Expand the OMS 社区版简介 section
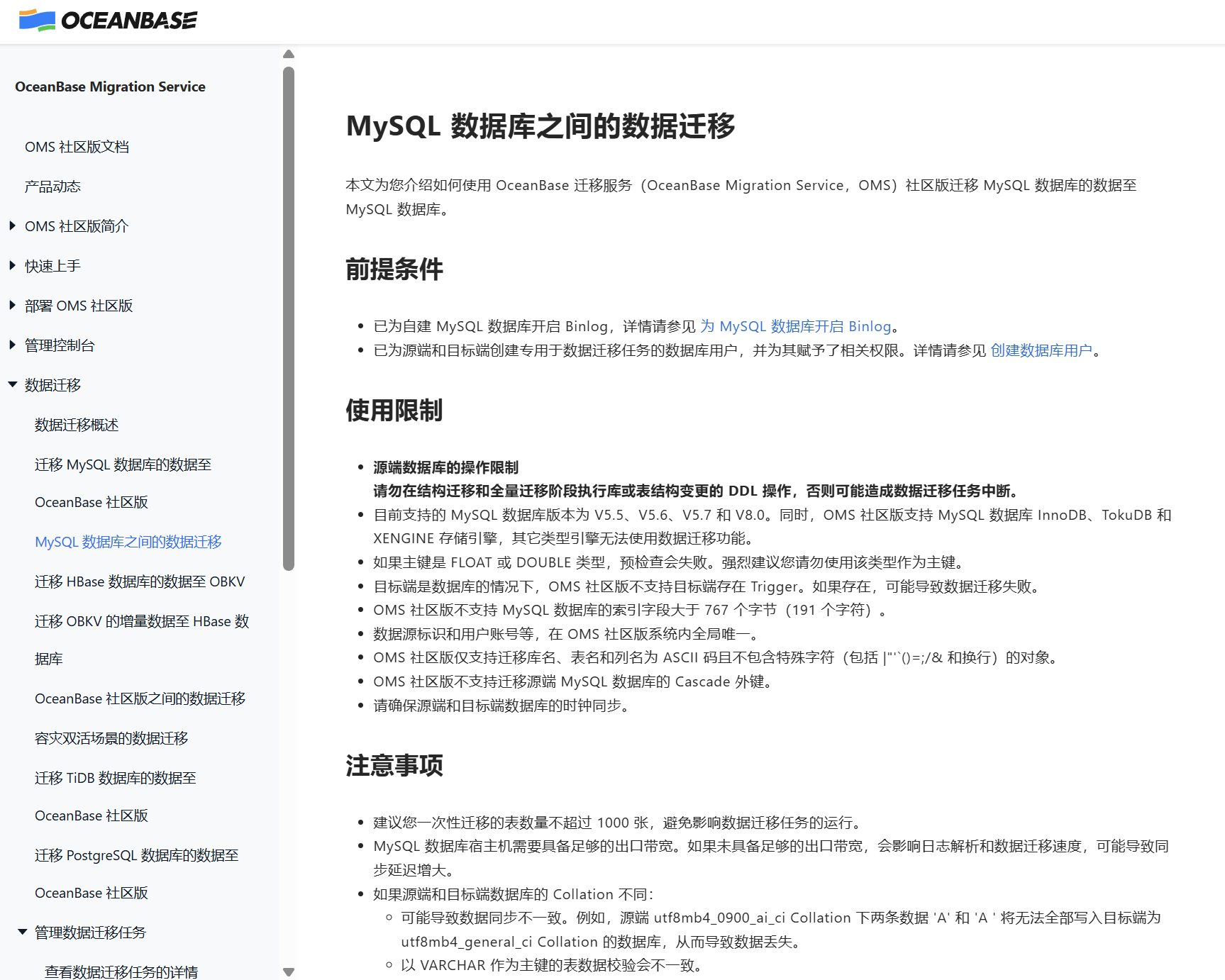The height and width of the screenshot is (980, 1225). [x=13, y=225]
